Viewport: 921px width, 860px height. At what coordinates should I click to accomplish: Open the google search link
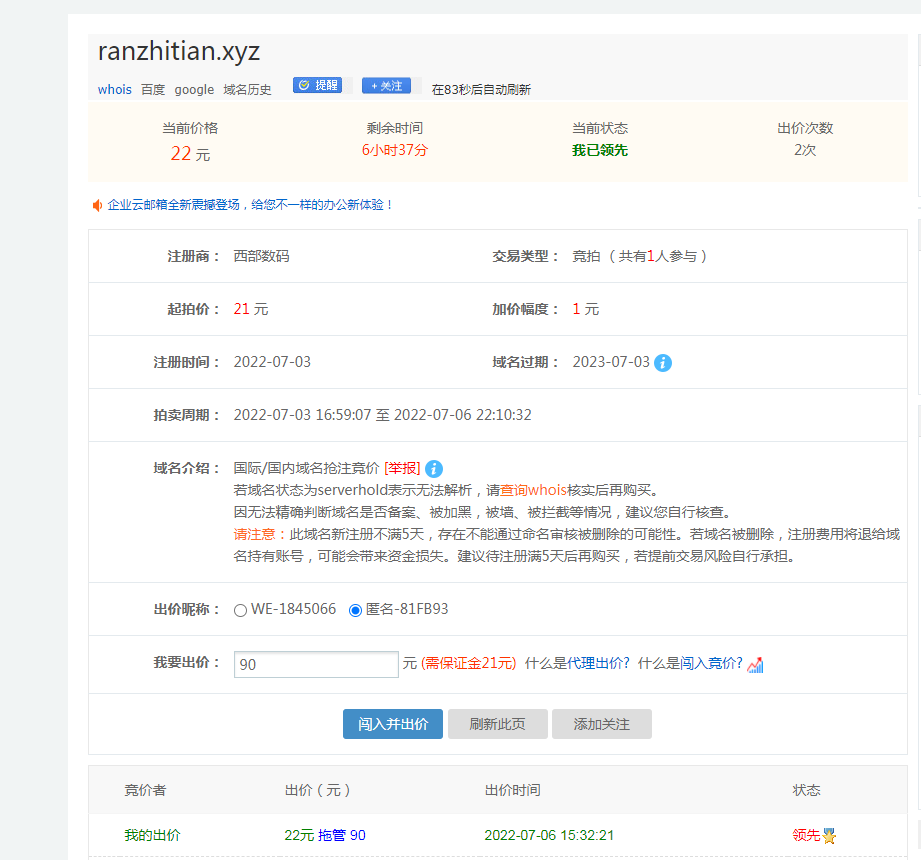pyautogui.click(x=194, y=89)
